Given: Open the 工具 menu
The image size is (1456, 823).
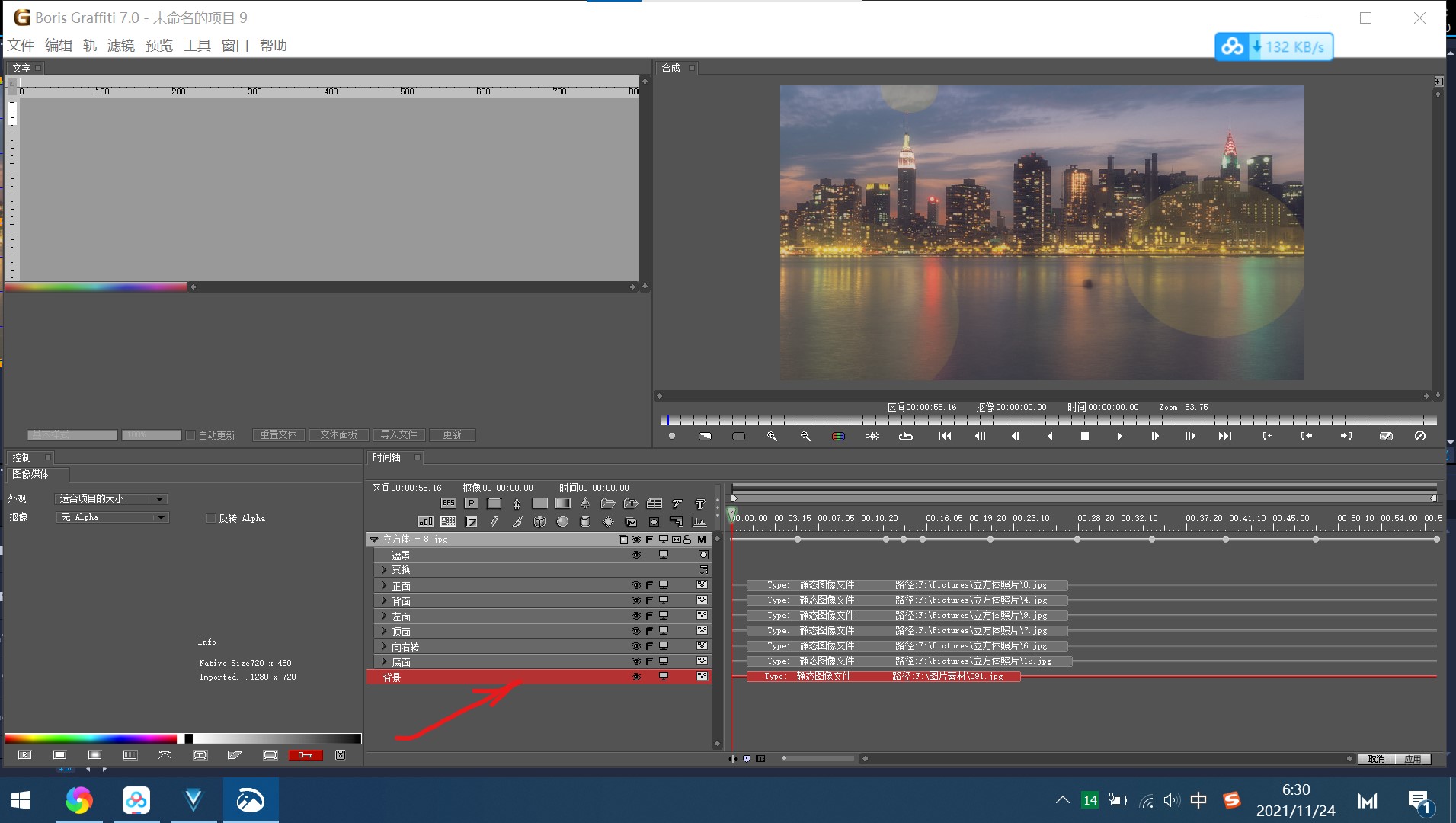Looking at the screenshot, I should click(x=197, y=46).
